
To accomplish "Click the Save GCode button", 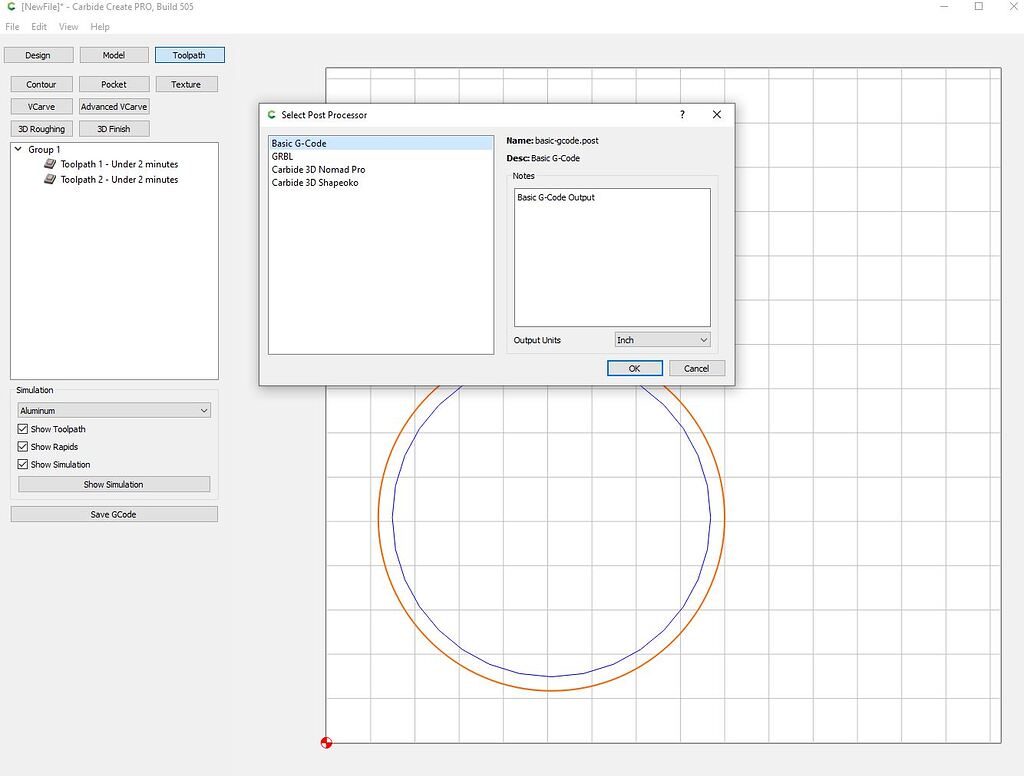I will pyautogui.click(x=113, y=514).
